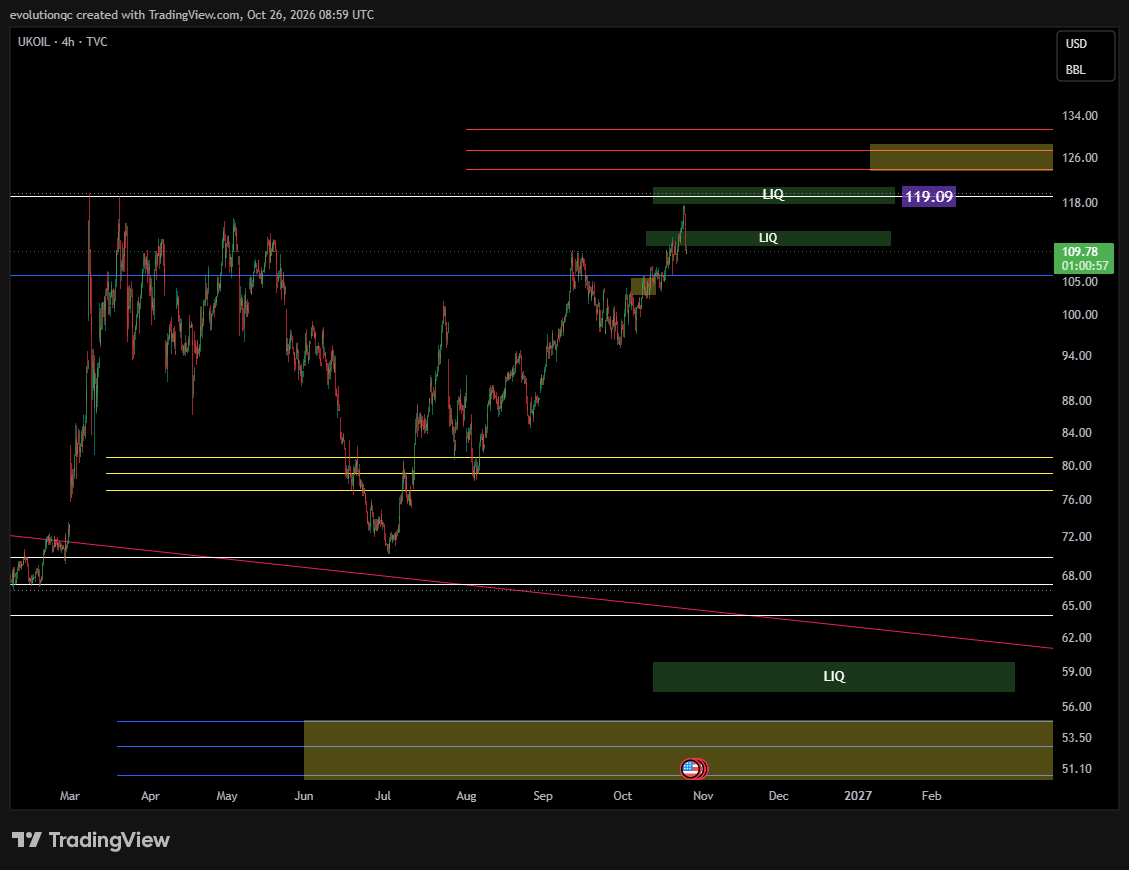Click the Aug label on time axis

point(466,796)
